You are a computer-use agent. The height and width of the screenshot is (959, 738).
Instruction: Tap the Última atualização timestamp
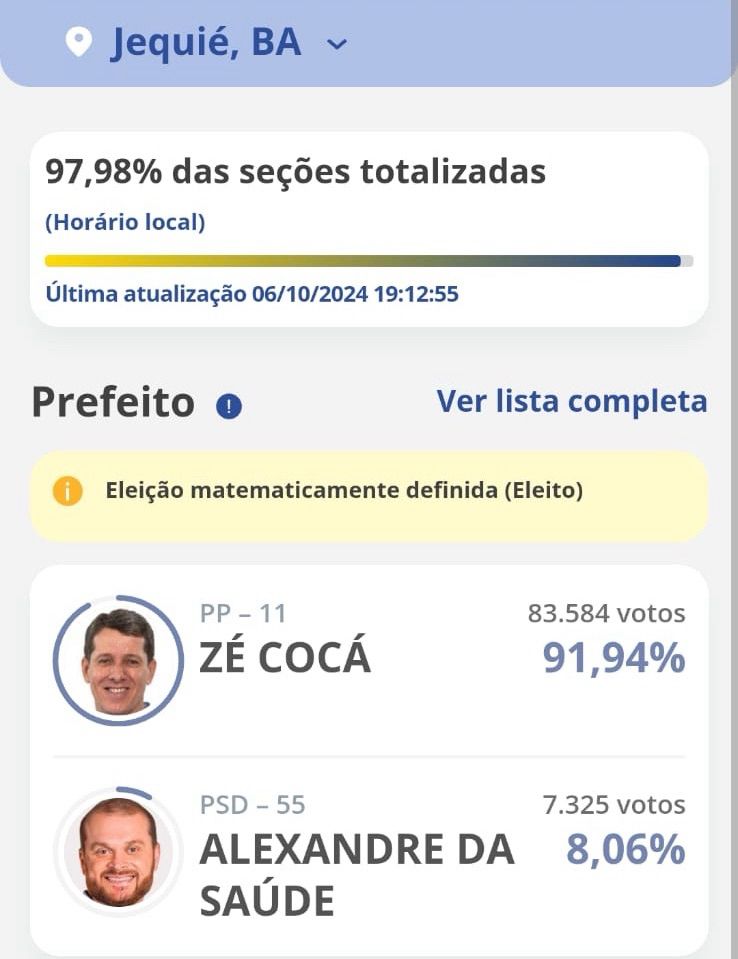click(x=252, y=294)
